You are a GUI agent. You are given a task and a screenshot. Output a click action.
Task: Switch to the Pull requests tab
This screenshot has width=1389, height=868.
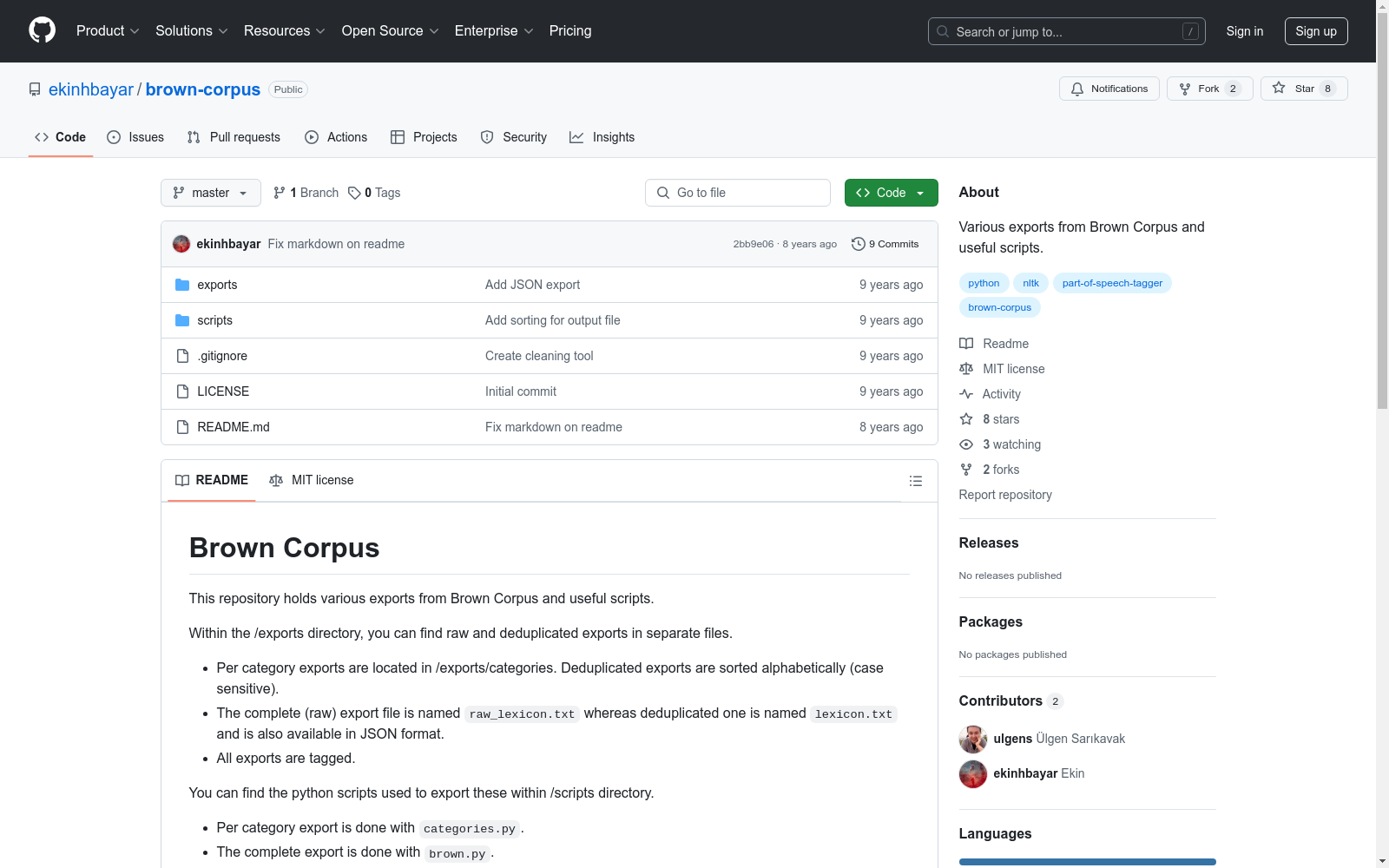(x=234, y=137)
